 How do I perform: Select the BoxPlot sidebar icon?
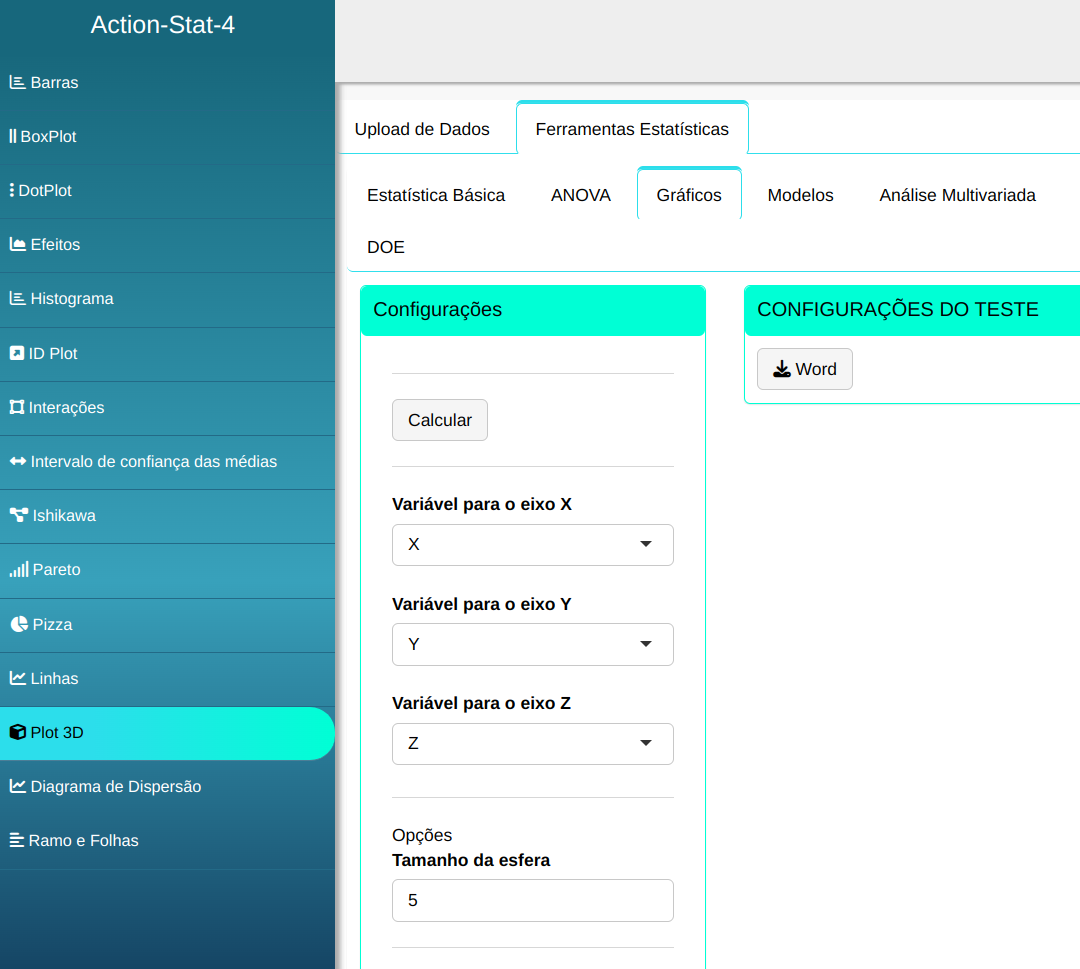[x=13, y=137]
